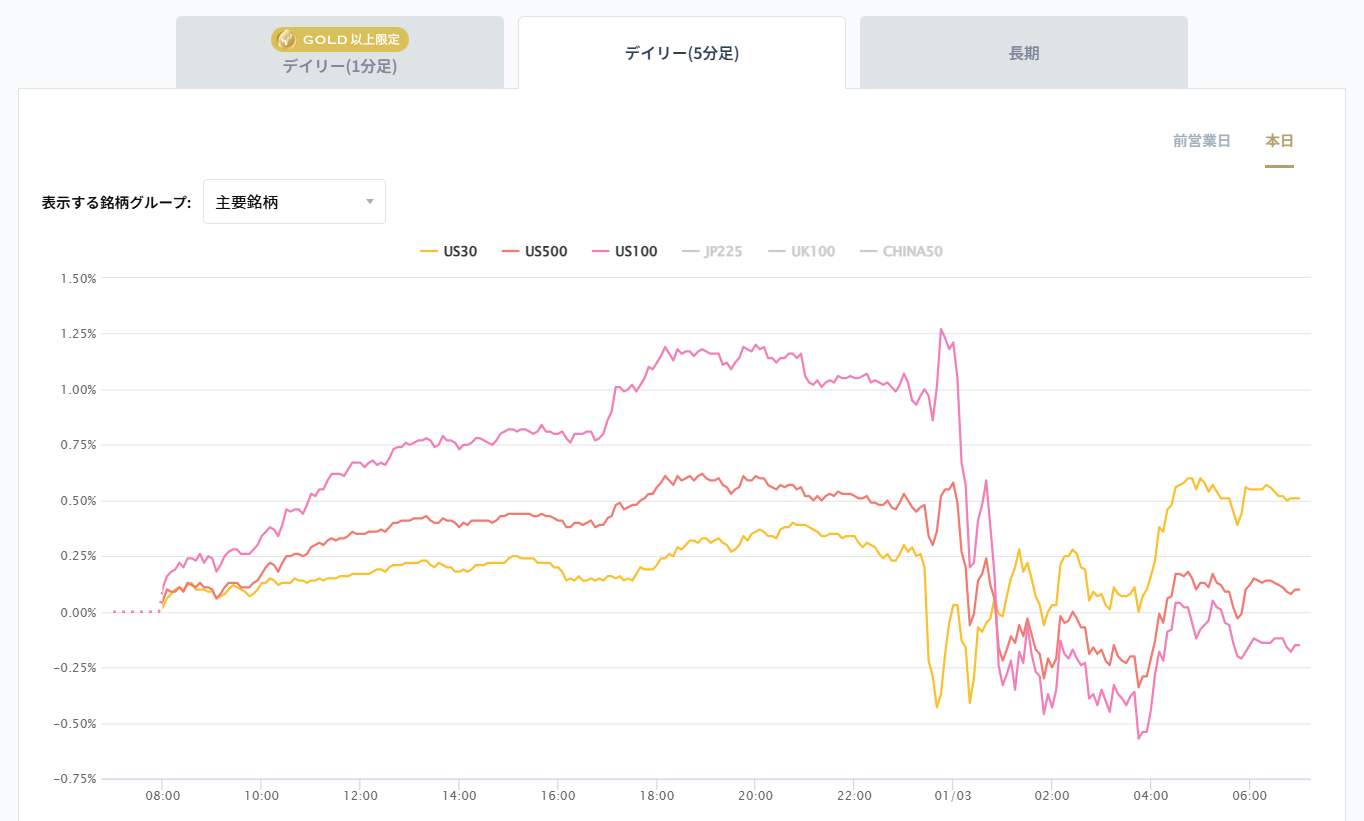Hide the US500 line via its legend entry
The width and height of the screenshot is (1364, 821).
(x=540, y=251)
